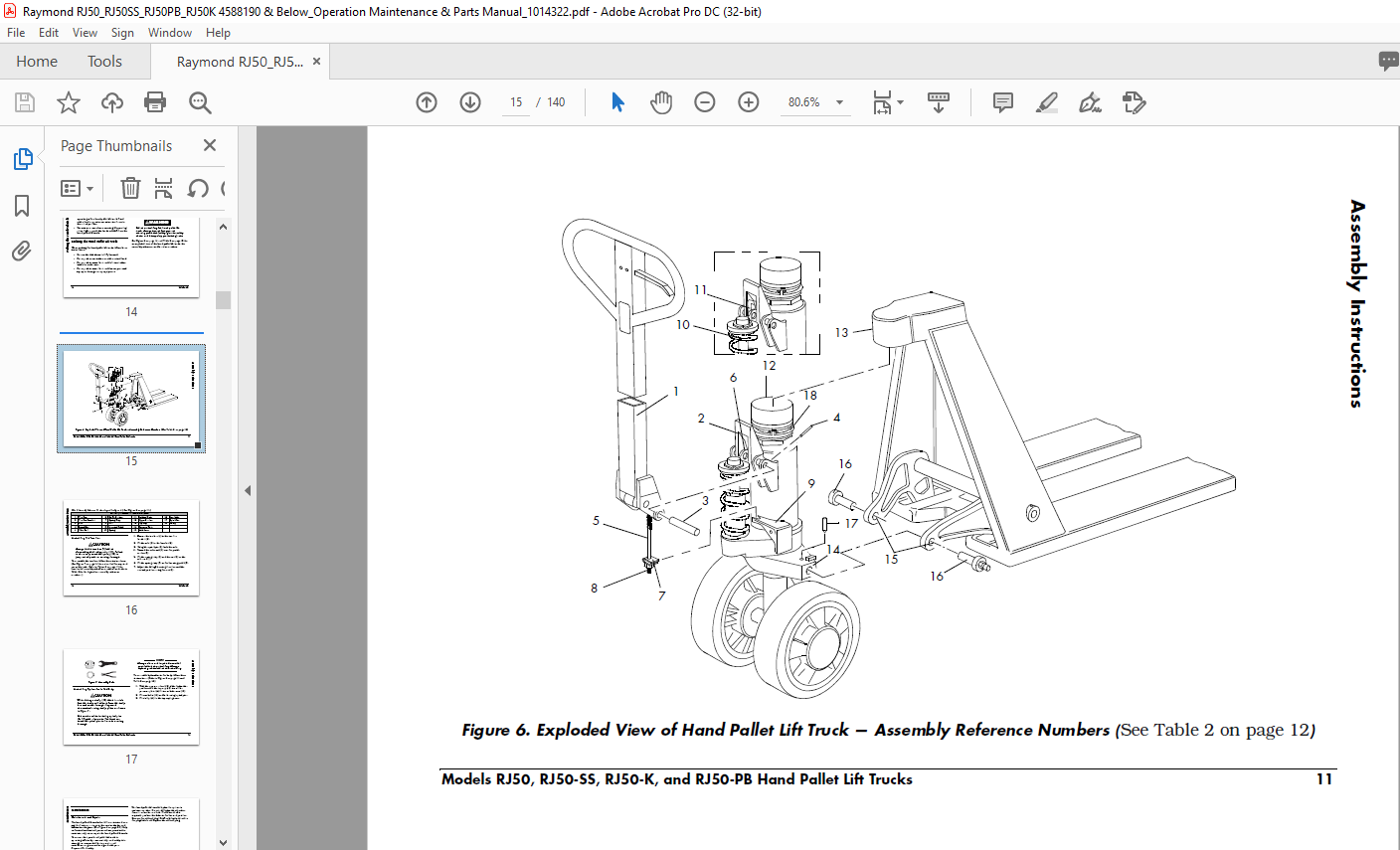The height and width of the screenshot is (850, 1400).
Task: Open the Sign menu
Action: pyautogui.click(x=122, y=33)
